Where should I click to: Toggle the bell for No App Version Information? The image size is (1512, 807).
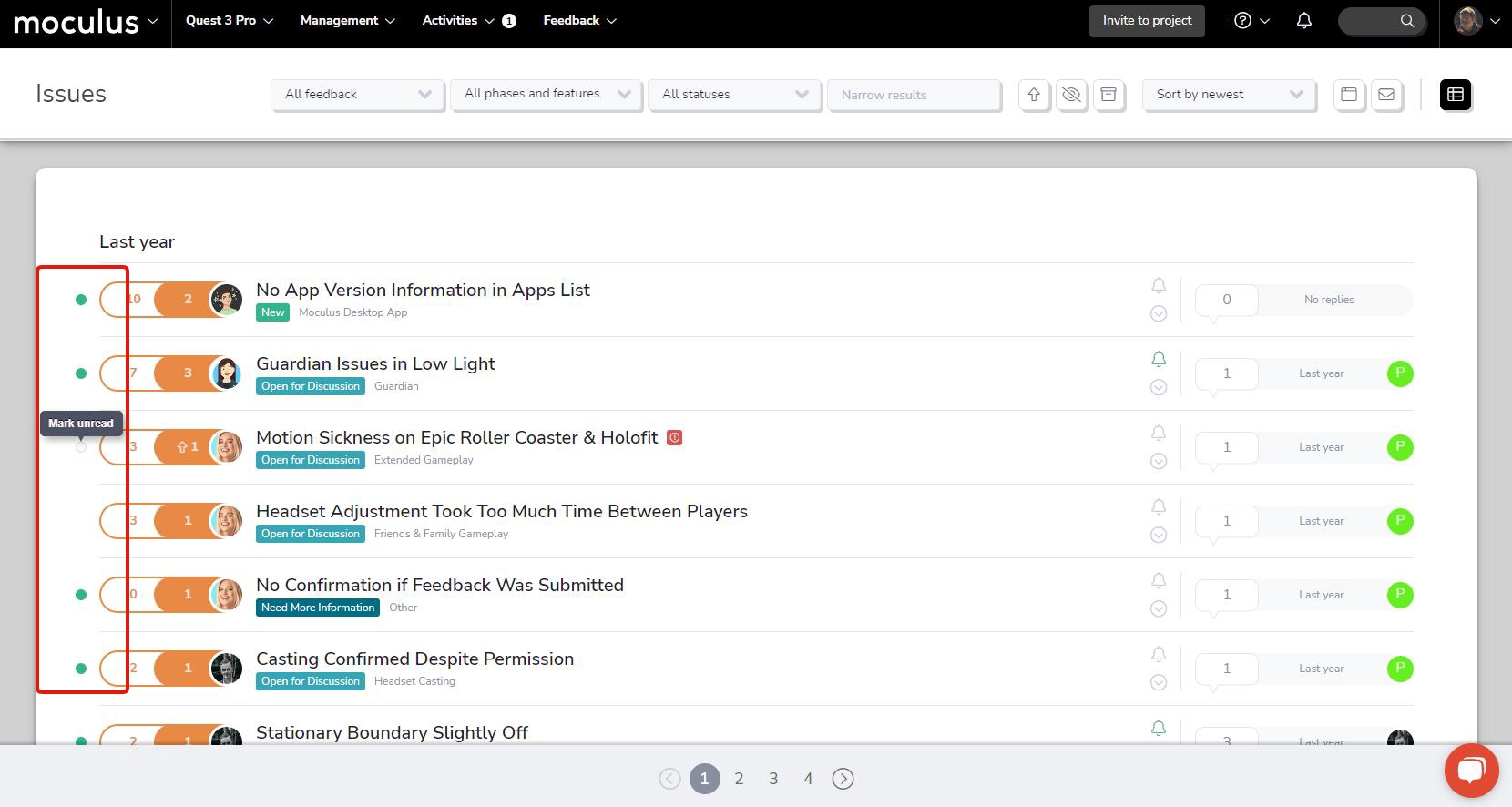click(1159, 286)
